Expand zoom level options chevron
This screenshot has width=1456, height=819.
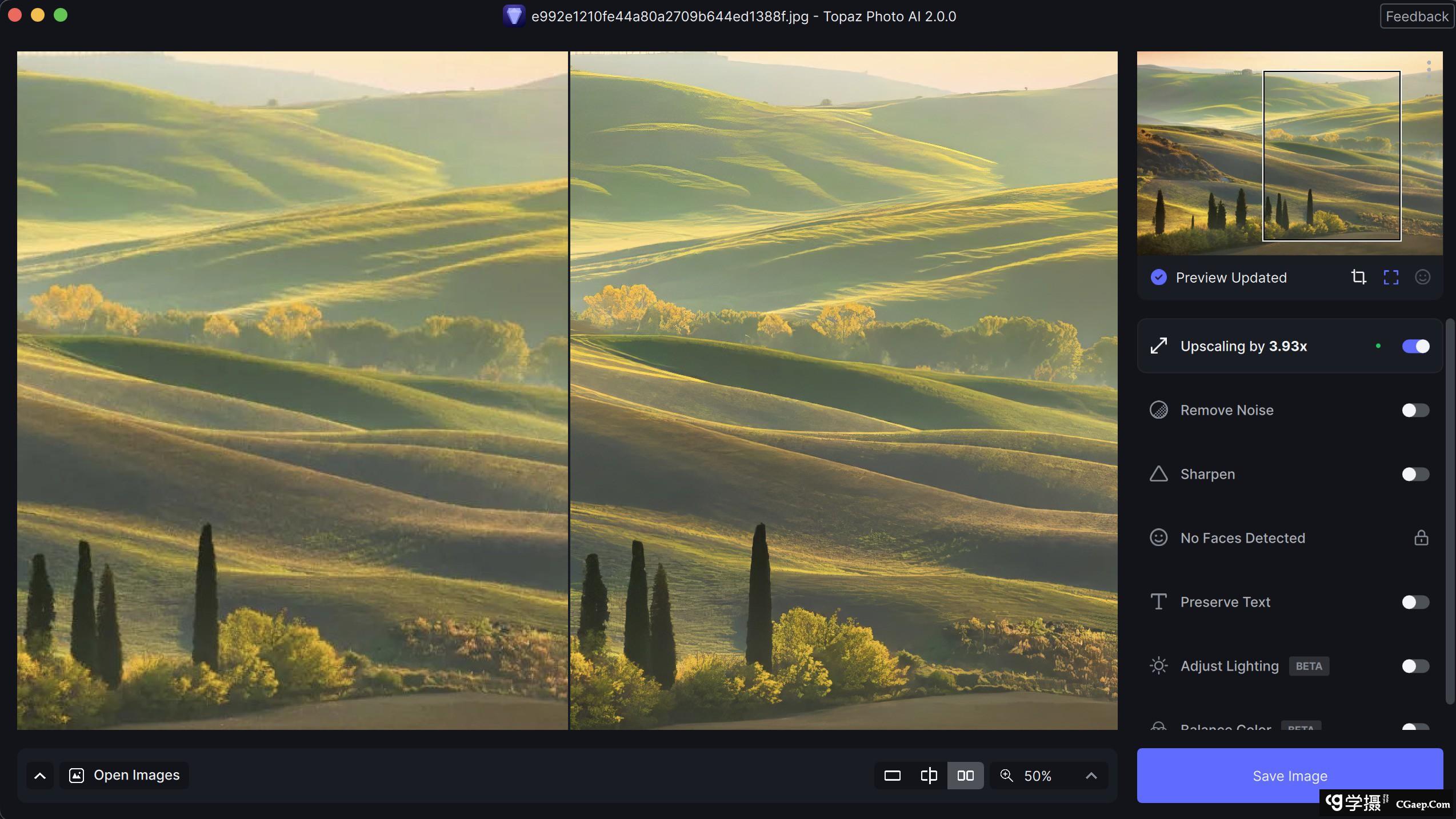[1091, 776]
